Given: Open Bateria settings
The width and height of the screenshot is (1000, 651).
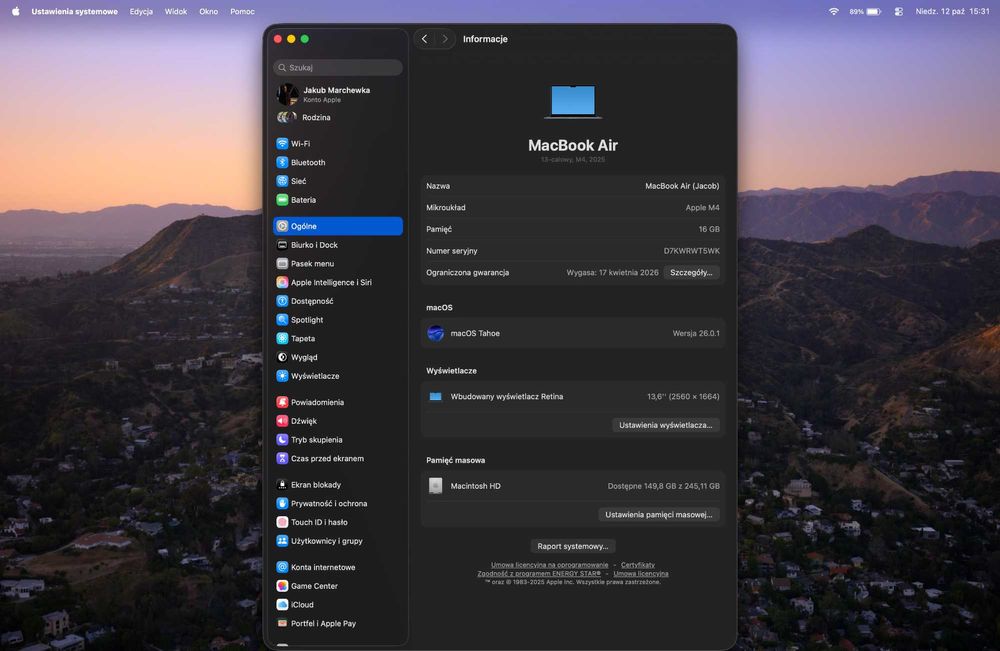Looking at the screenshot, I should (x=337, y=200).
